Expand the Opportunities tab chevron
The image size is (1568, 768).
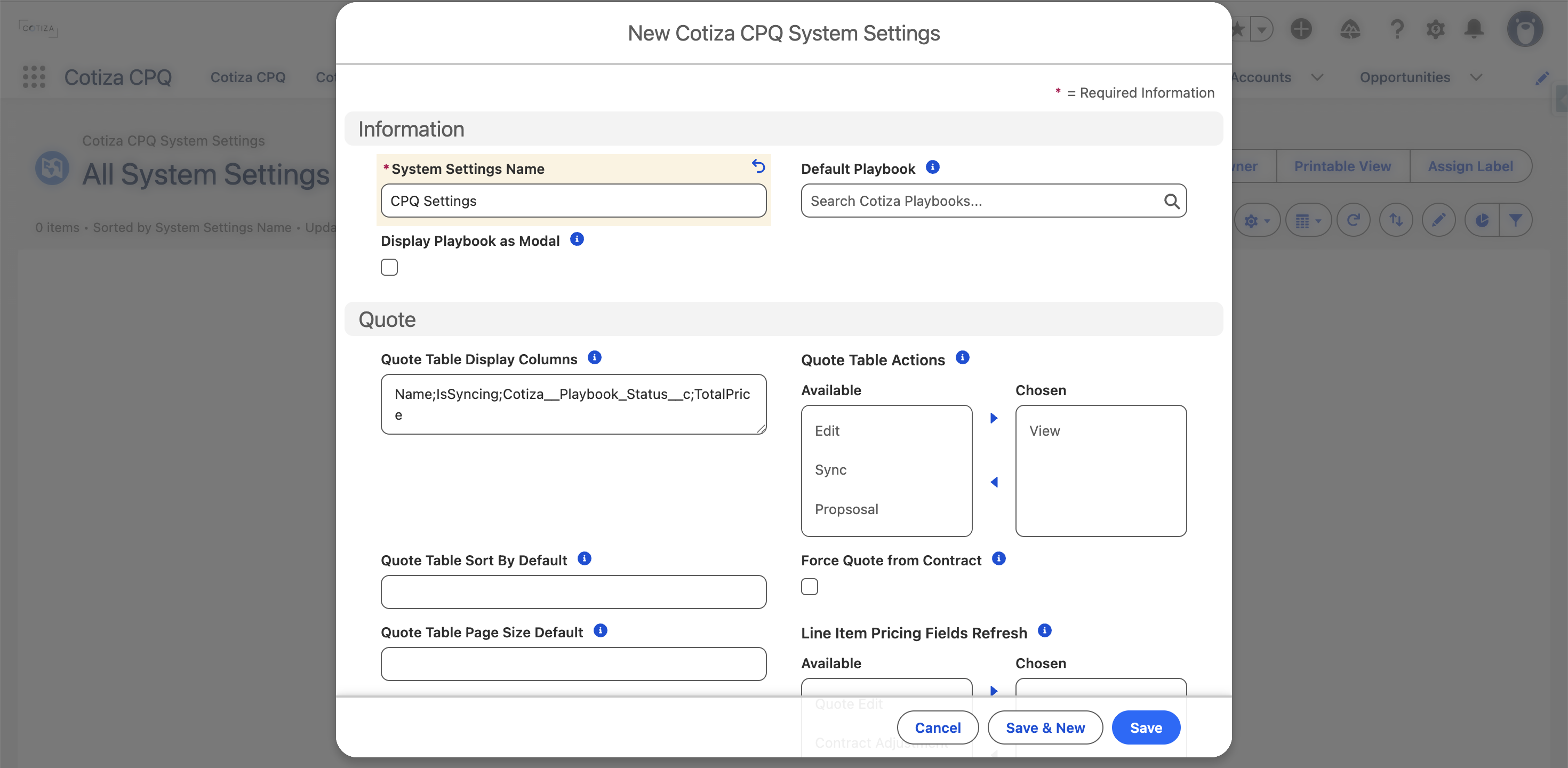pyautogui.click(x=1476, y=77)
